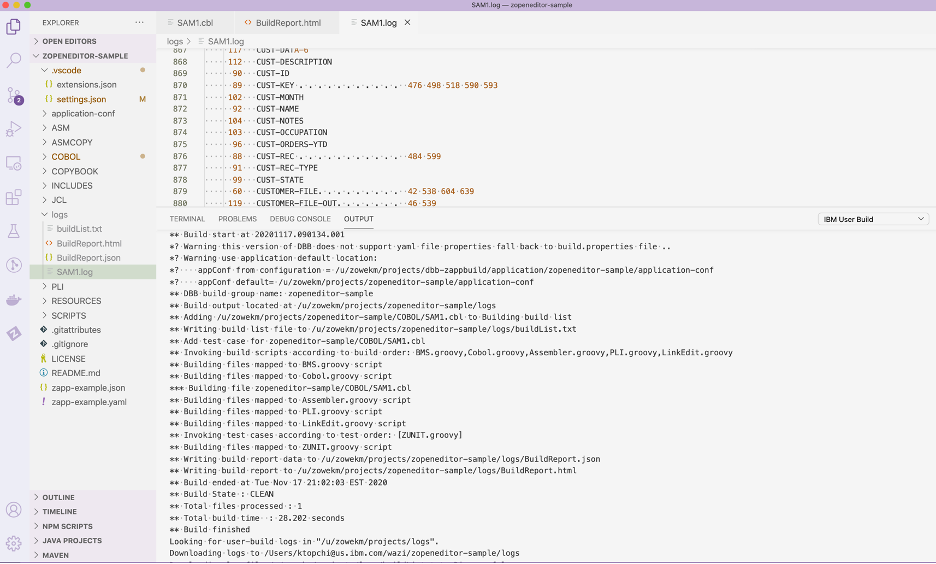Open the Remote Explorer view

(x=14, y=163)
